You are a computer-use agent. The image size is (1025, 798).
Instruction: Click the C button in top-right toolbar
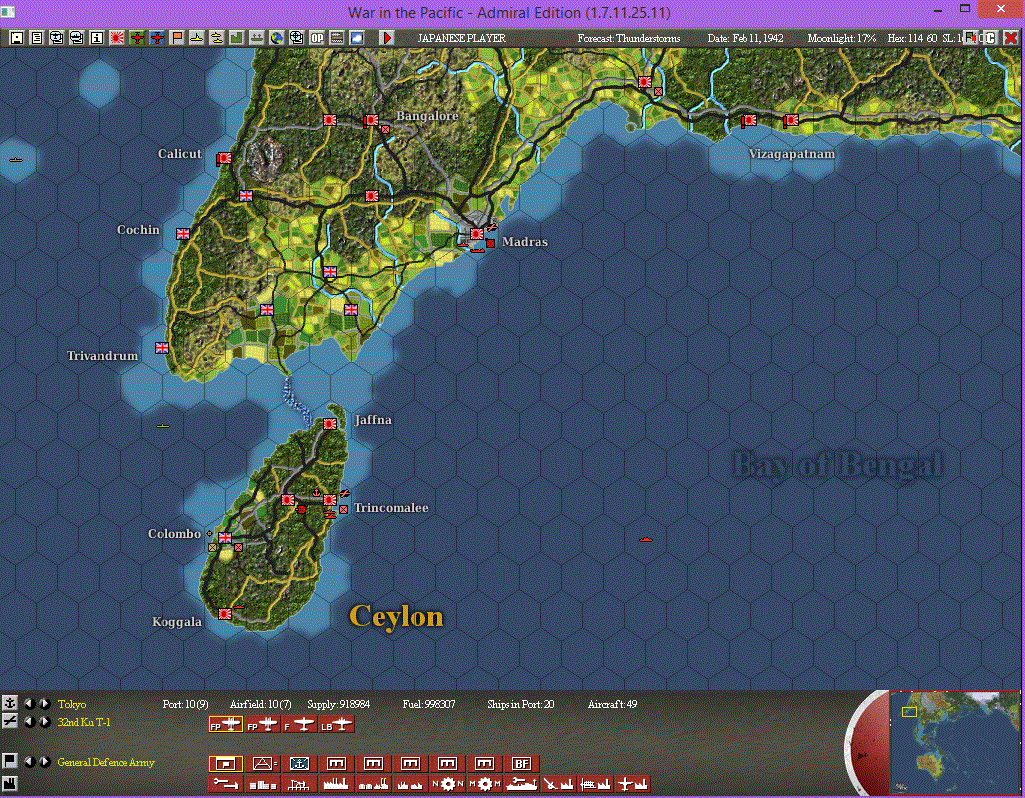coord(990,38)
